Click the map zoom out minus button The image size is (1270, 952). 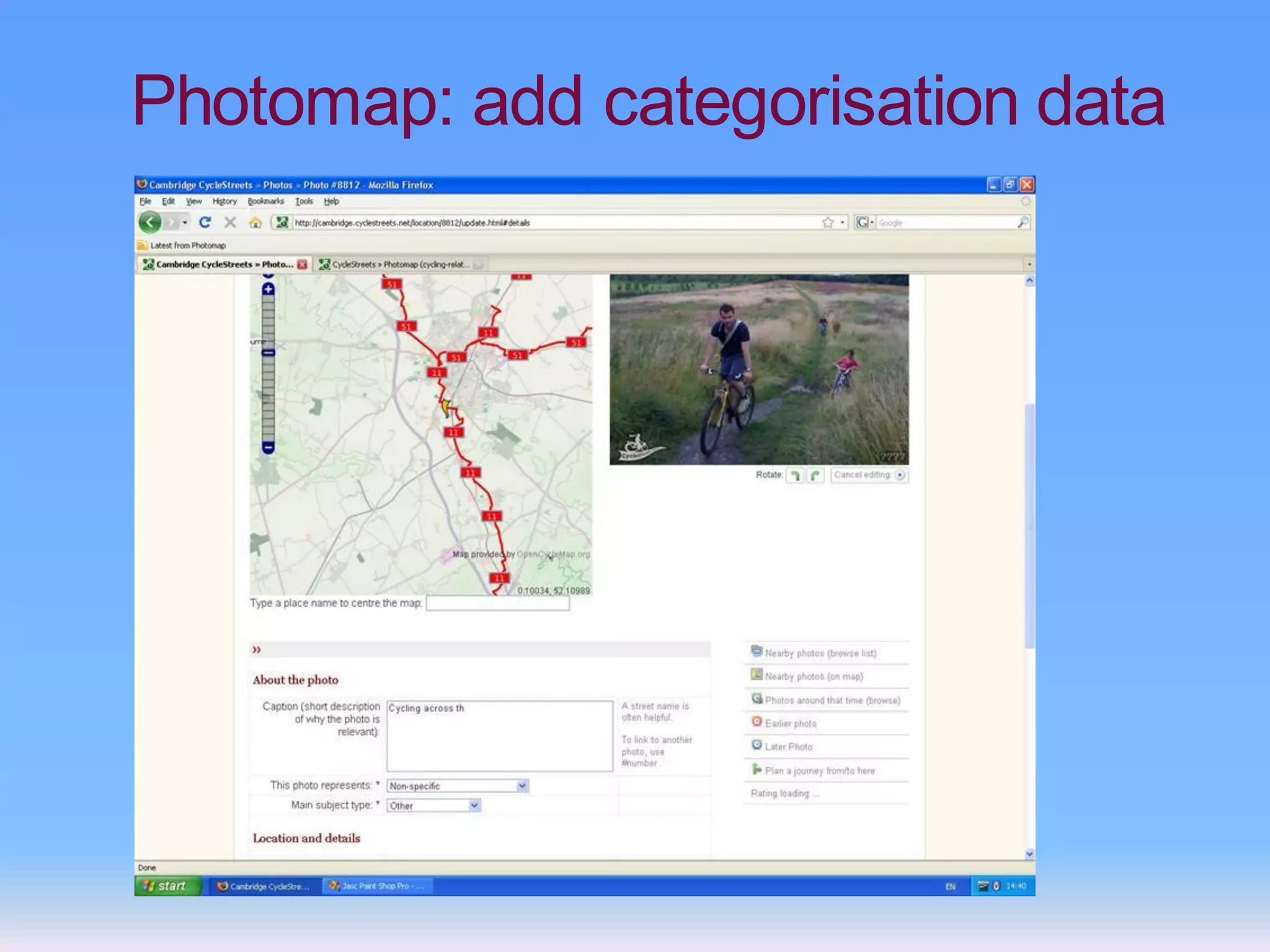268,447
